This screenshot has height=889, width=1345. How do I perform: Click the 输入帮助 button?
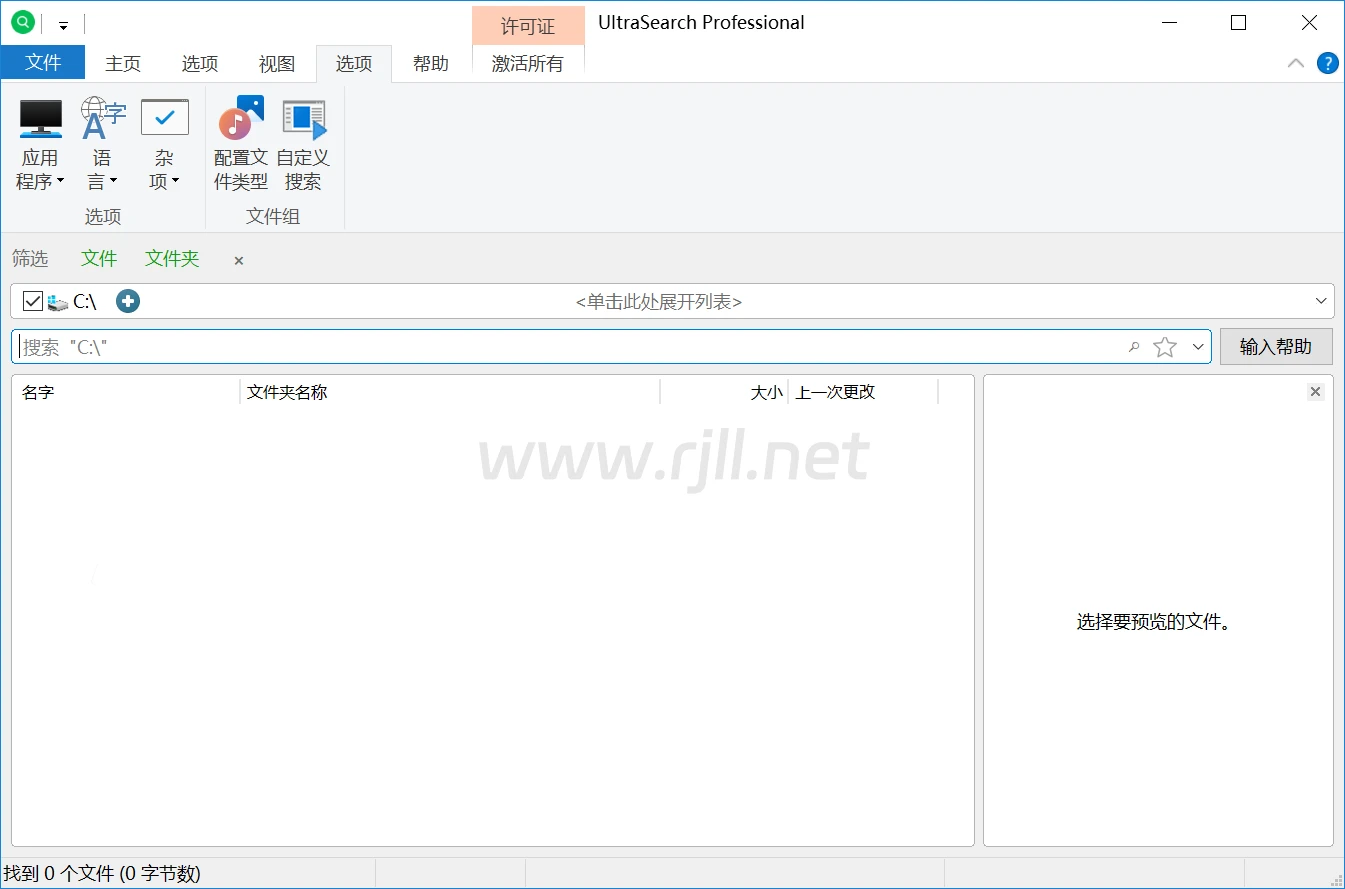click(1275, 347)
